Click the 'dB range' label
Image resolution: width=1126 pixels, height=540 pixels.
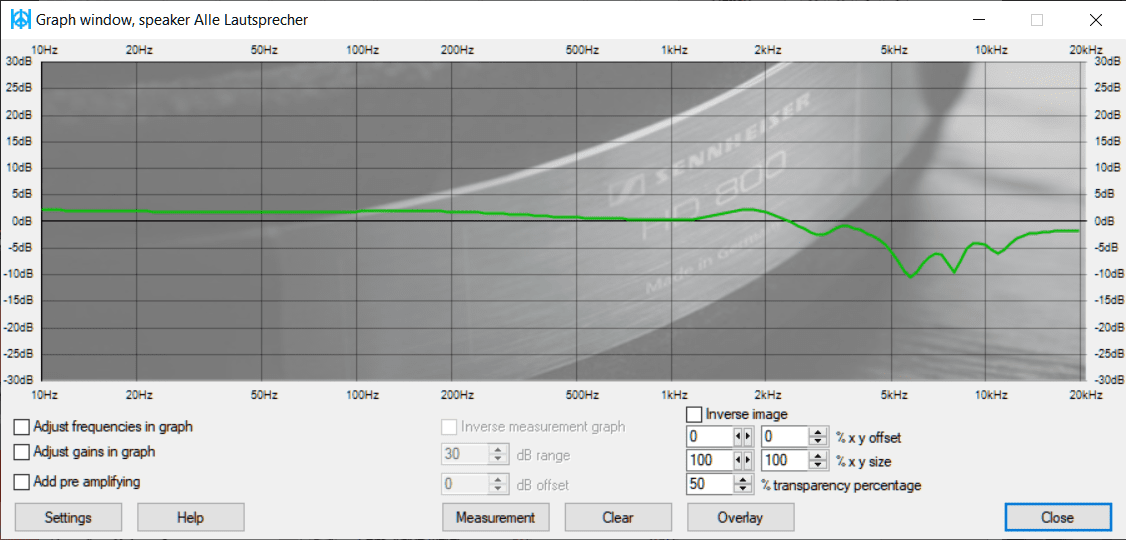[543, 455]
